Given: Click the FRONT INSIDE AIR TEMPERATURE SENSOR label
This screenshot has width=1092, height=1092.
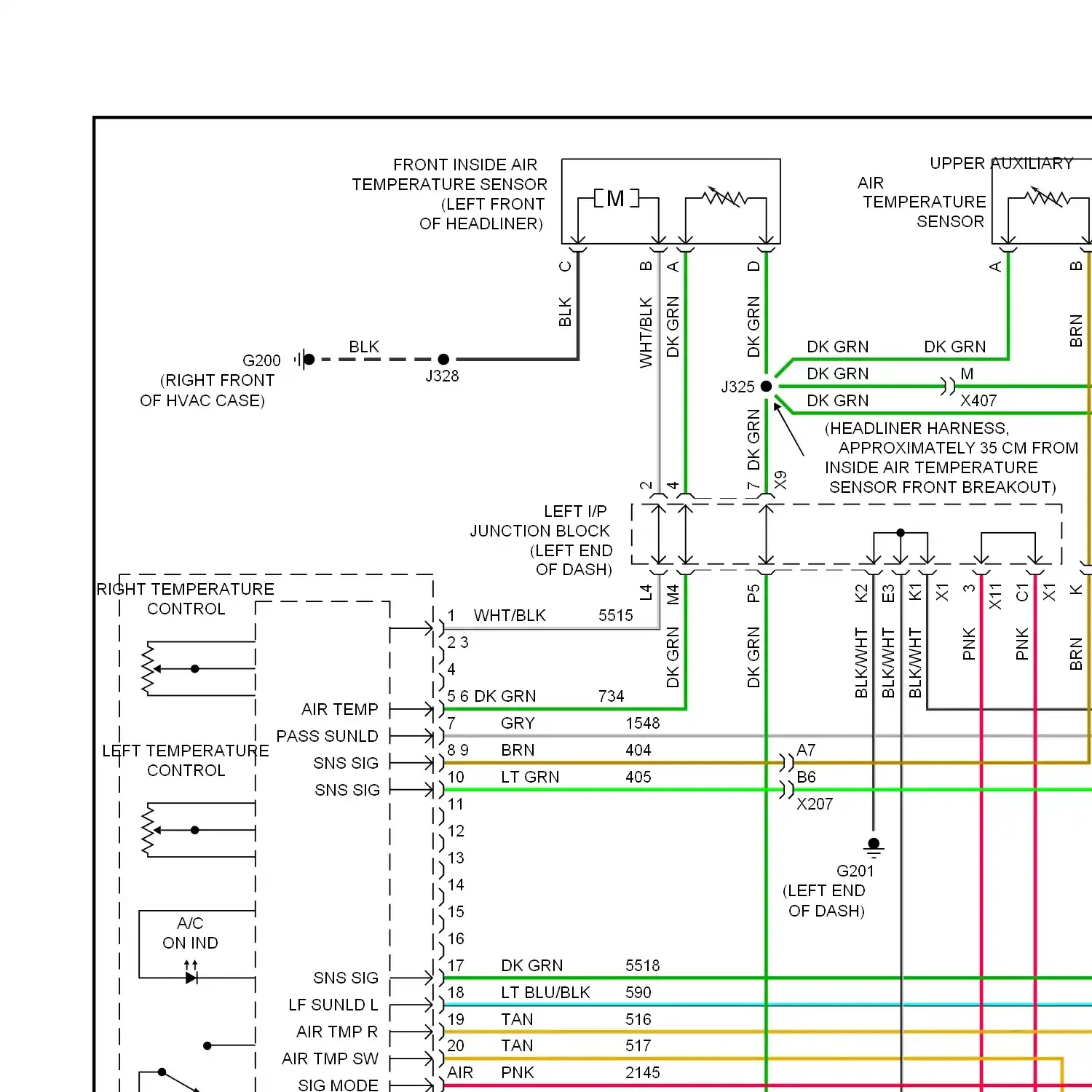Looking at the screenshot, I should [x=449, y=194].
